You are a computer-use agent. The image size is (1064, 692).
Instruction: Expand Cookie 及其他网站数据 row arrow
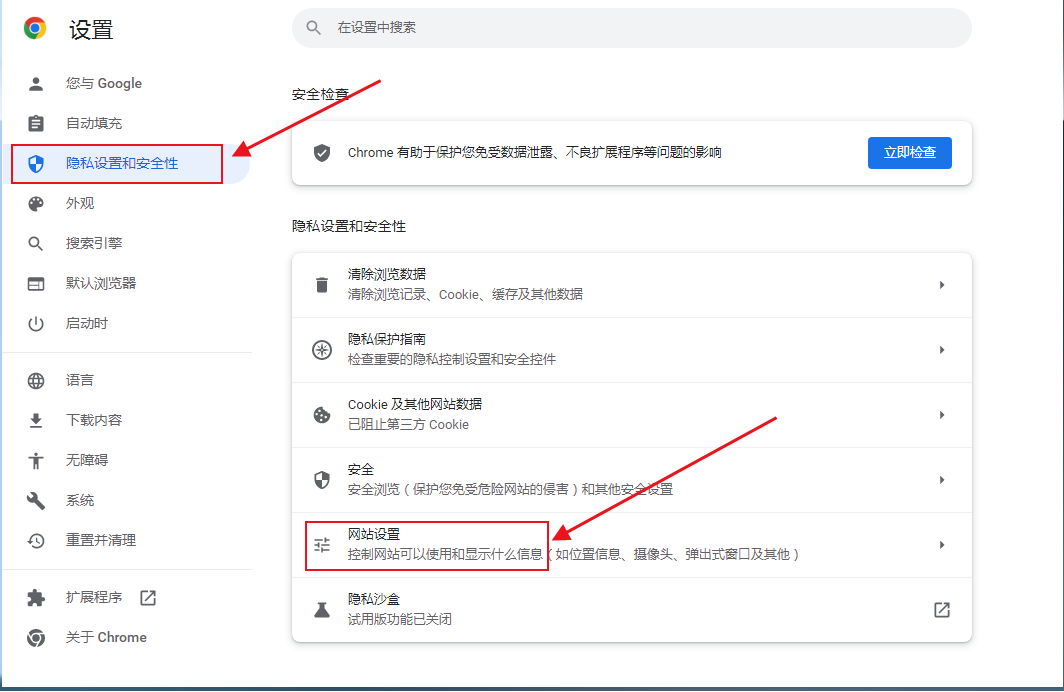941,415
